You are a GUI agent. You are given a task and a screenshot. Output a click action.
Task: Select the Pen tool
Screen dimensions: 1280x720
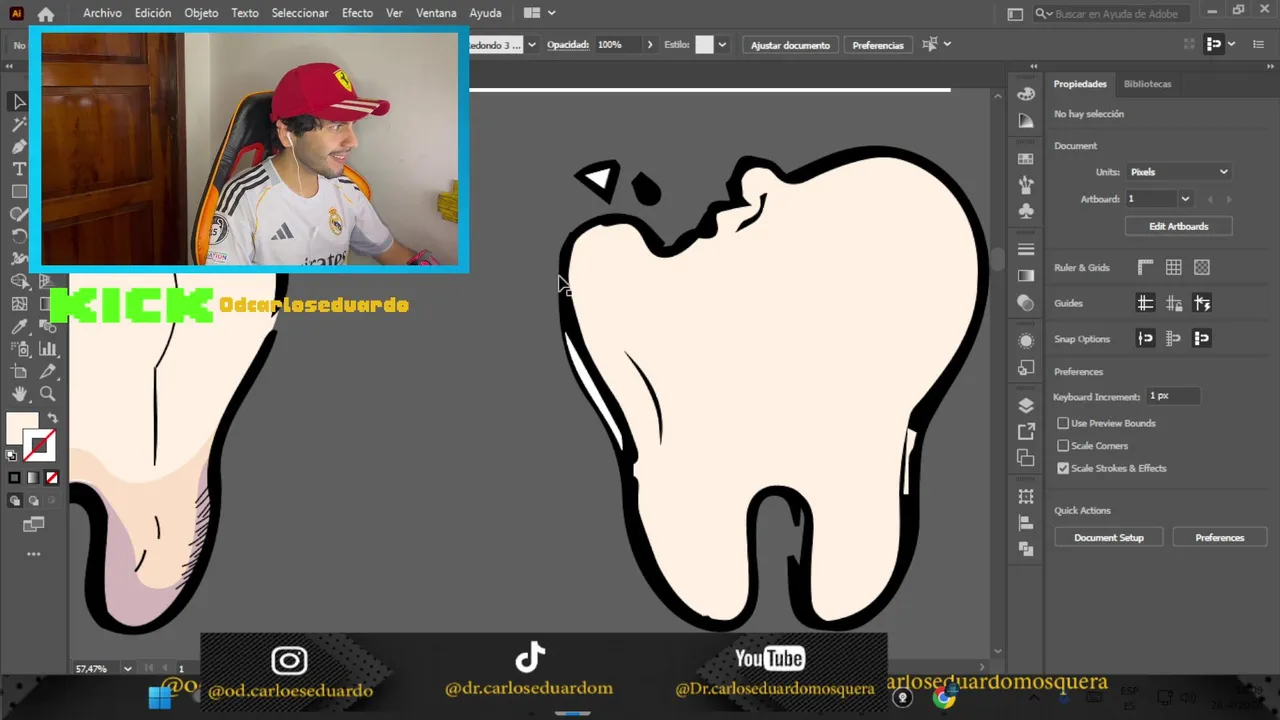[x=19, y=147]
